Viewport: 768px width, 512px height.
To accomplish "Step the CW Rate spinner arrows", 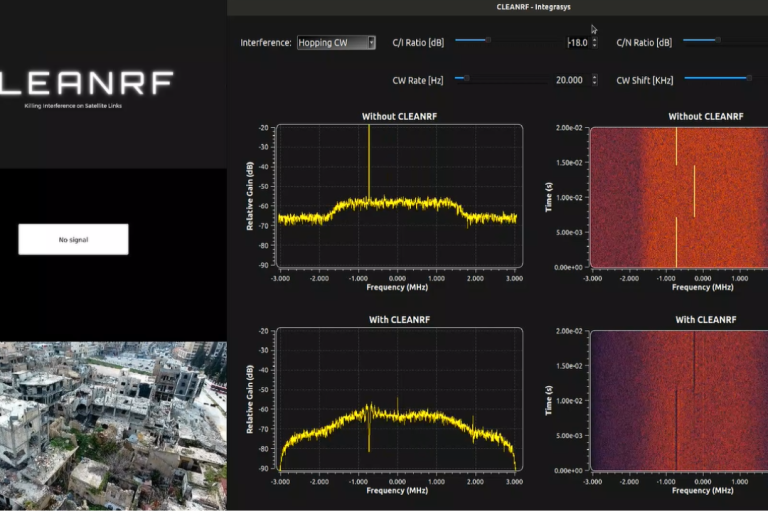I will [x=595, y=80].
